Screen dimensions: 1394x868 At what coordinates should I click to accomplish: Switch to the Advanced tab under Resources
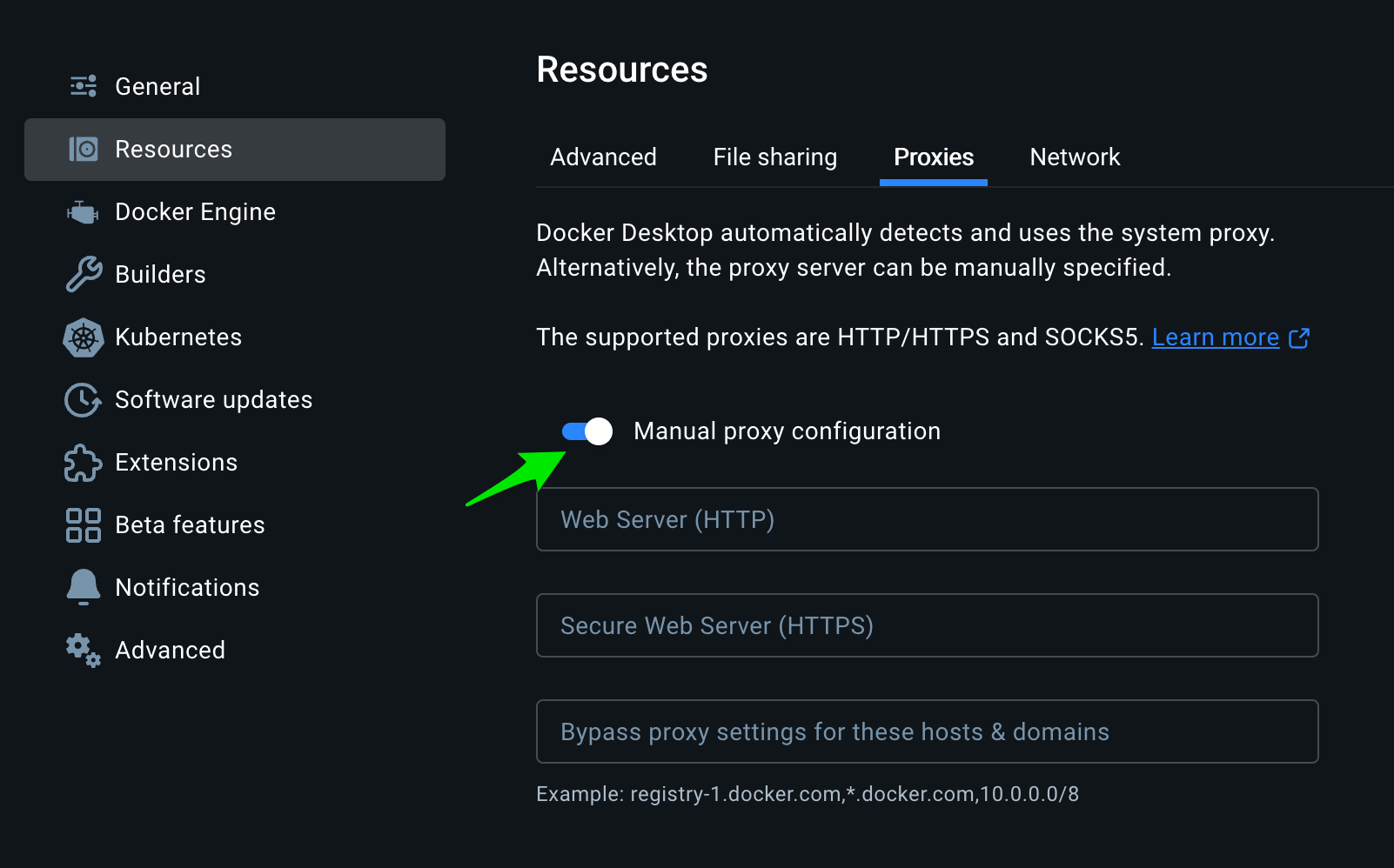[x=603, y=157]
